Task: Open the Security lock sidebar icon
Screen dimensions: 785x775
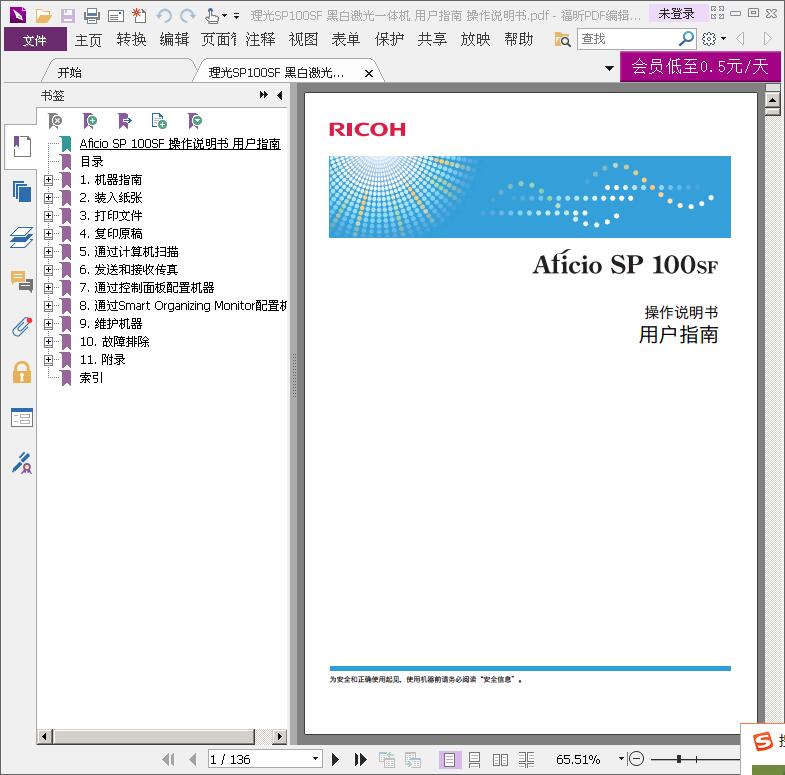Action: (22, 372)
